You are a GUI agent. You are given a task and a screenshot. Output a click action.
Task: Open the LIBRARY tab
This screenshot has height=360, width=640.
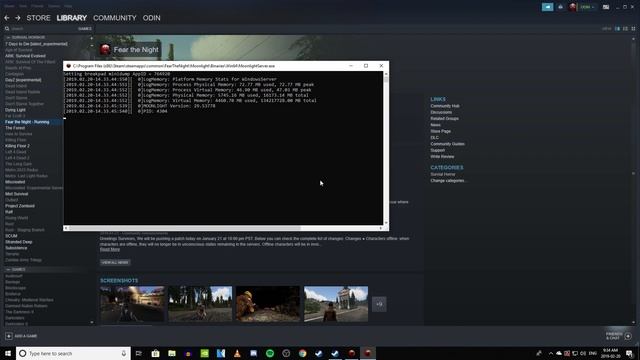click(71, 18)
